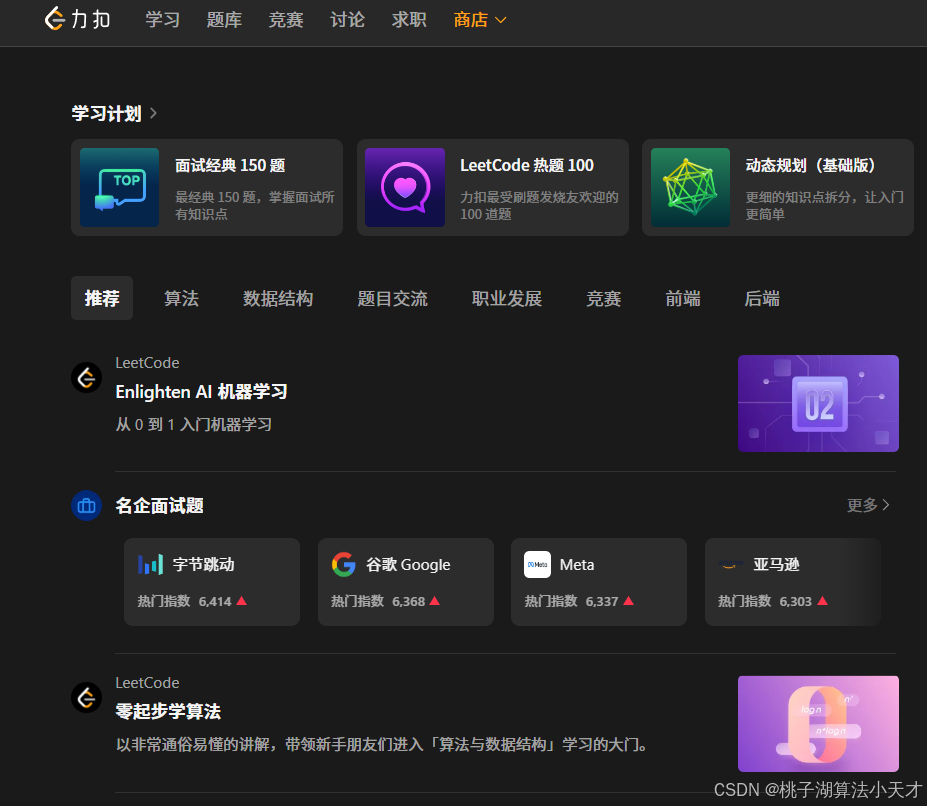The height and width of the screenshot is (806, 927).
Task: Open the 商店 menu label
Action: (x=471, y=20)
